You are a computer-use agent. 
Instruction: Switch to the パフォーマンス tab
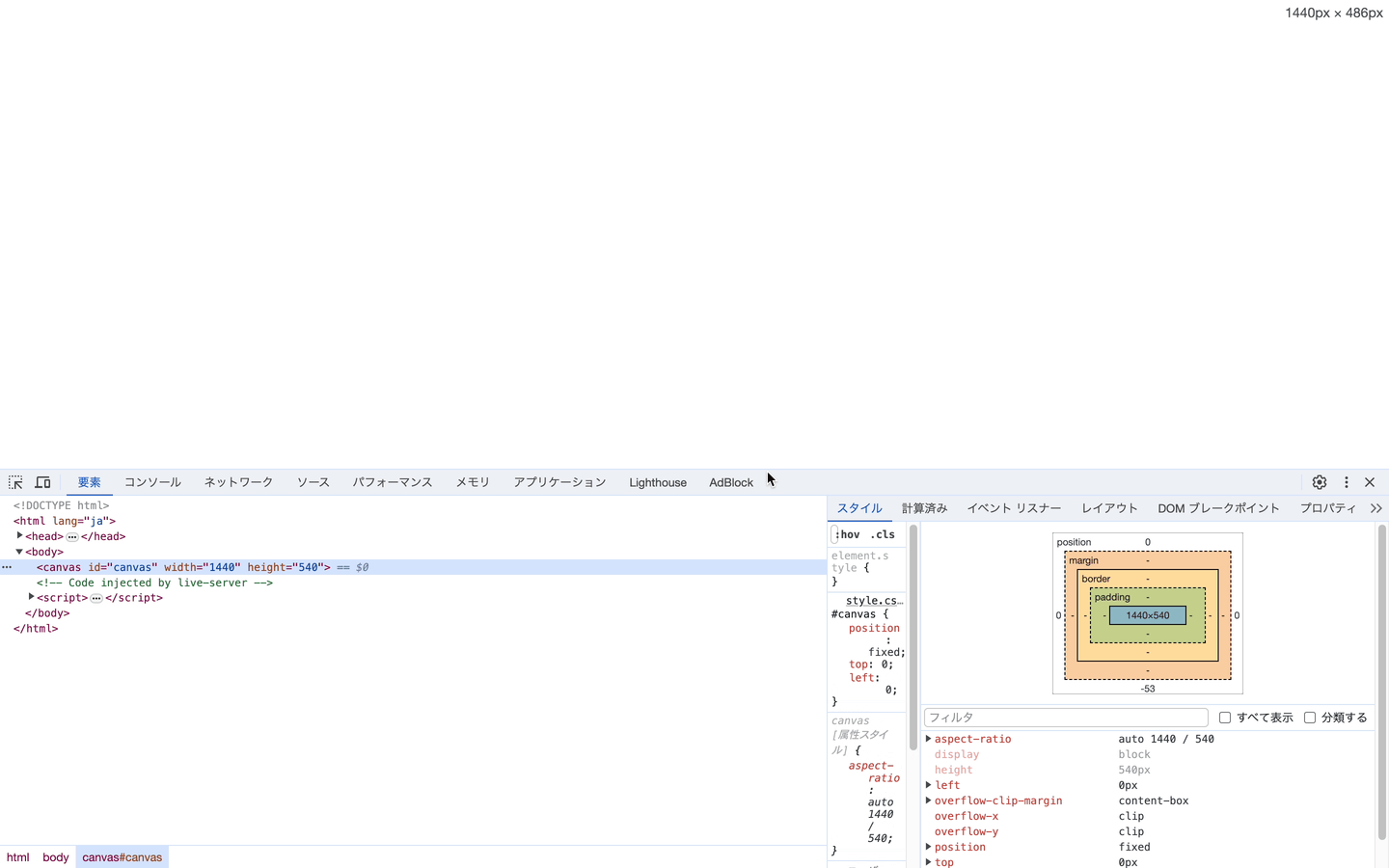coord(393,482)
